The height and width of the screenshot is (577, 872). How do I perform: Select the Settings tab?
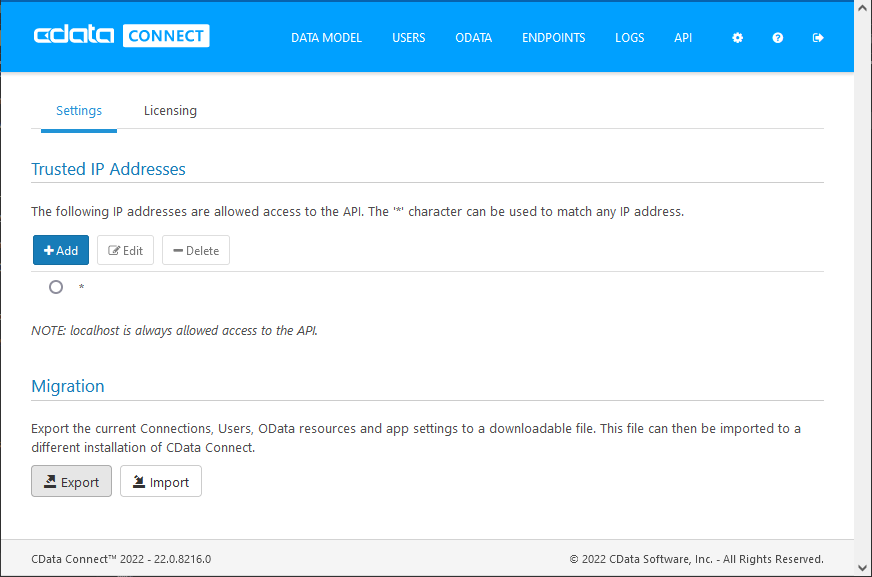point(79,111)
